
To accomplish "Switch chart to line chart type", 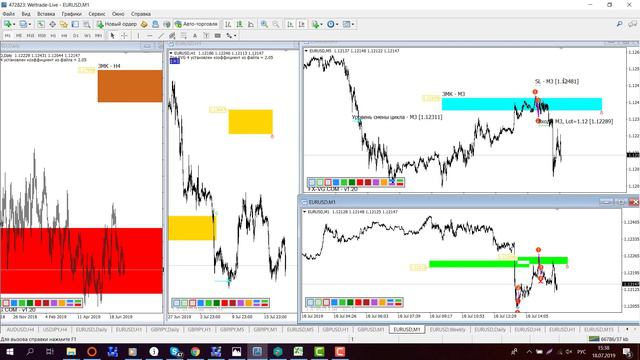I will tap(251, 24).
